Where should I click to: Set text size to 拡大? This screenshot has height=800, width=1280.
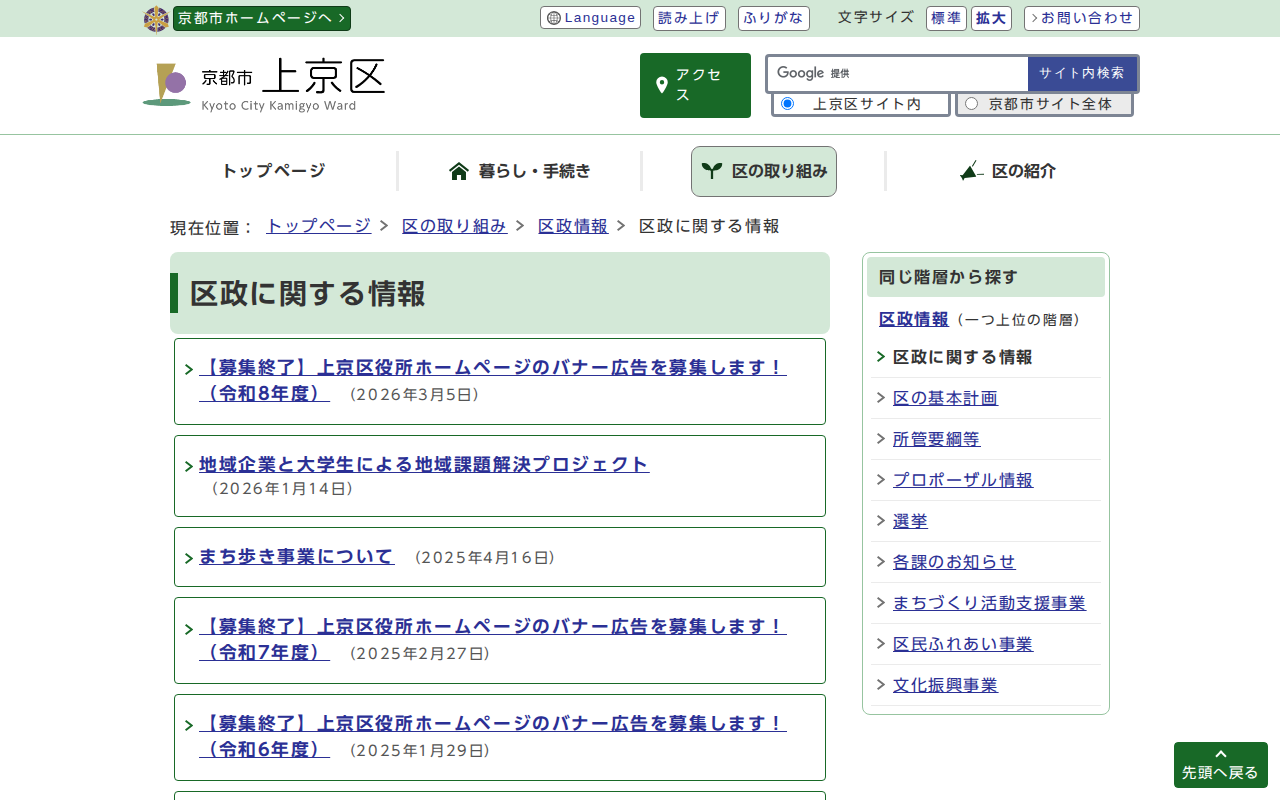tap(991, 18)
